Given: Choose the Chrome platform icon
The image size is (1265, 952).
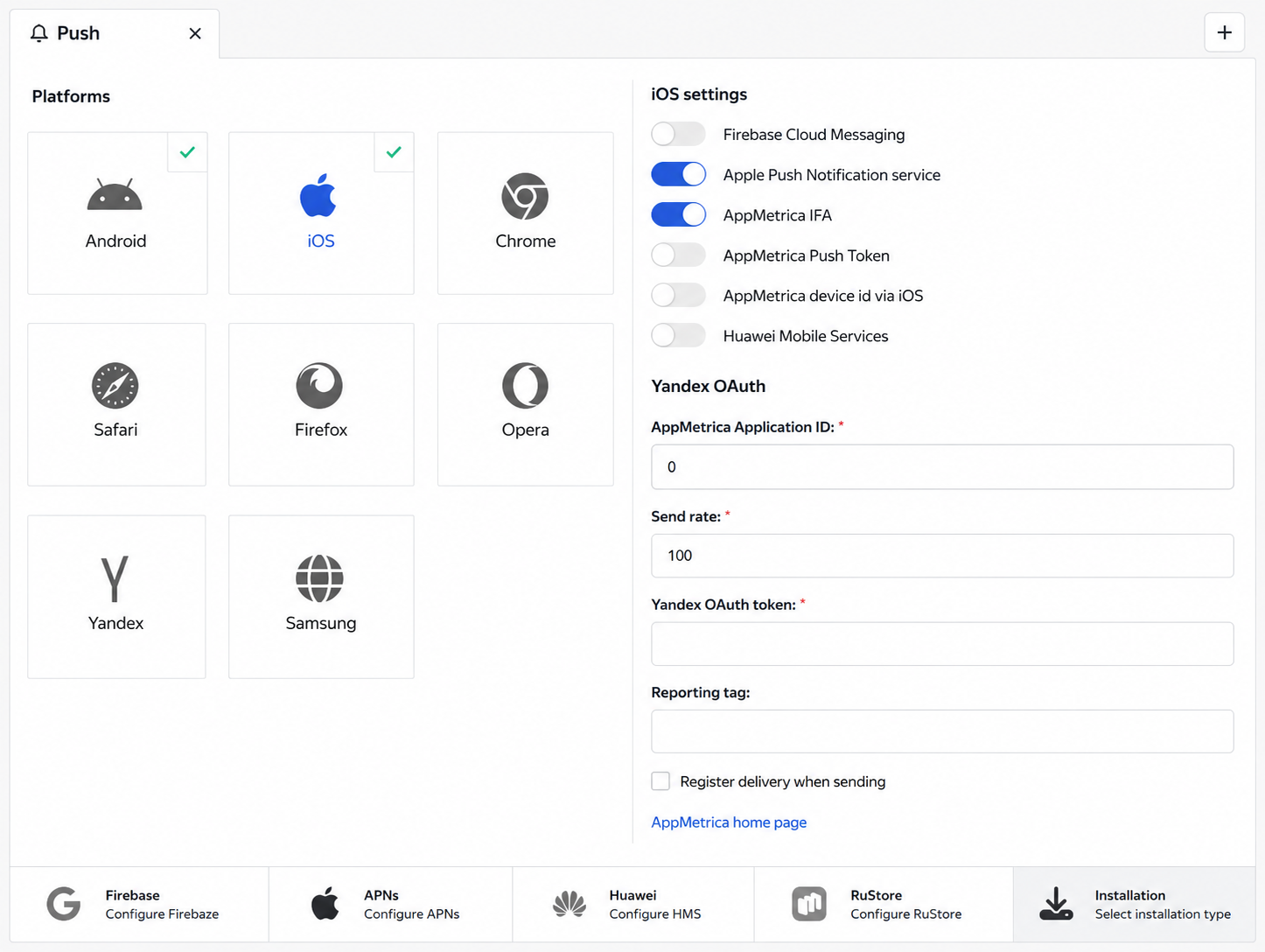Looking at the screenshot, I should click(525, 196).
